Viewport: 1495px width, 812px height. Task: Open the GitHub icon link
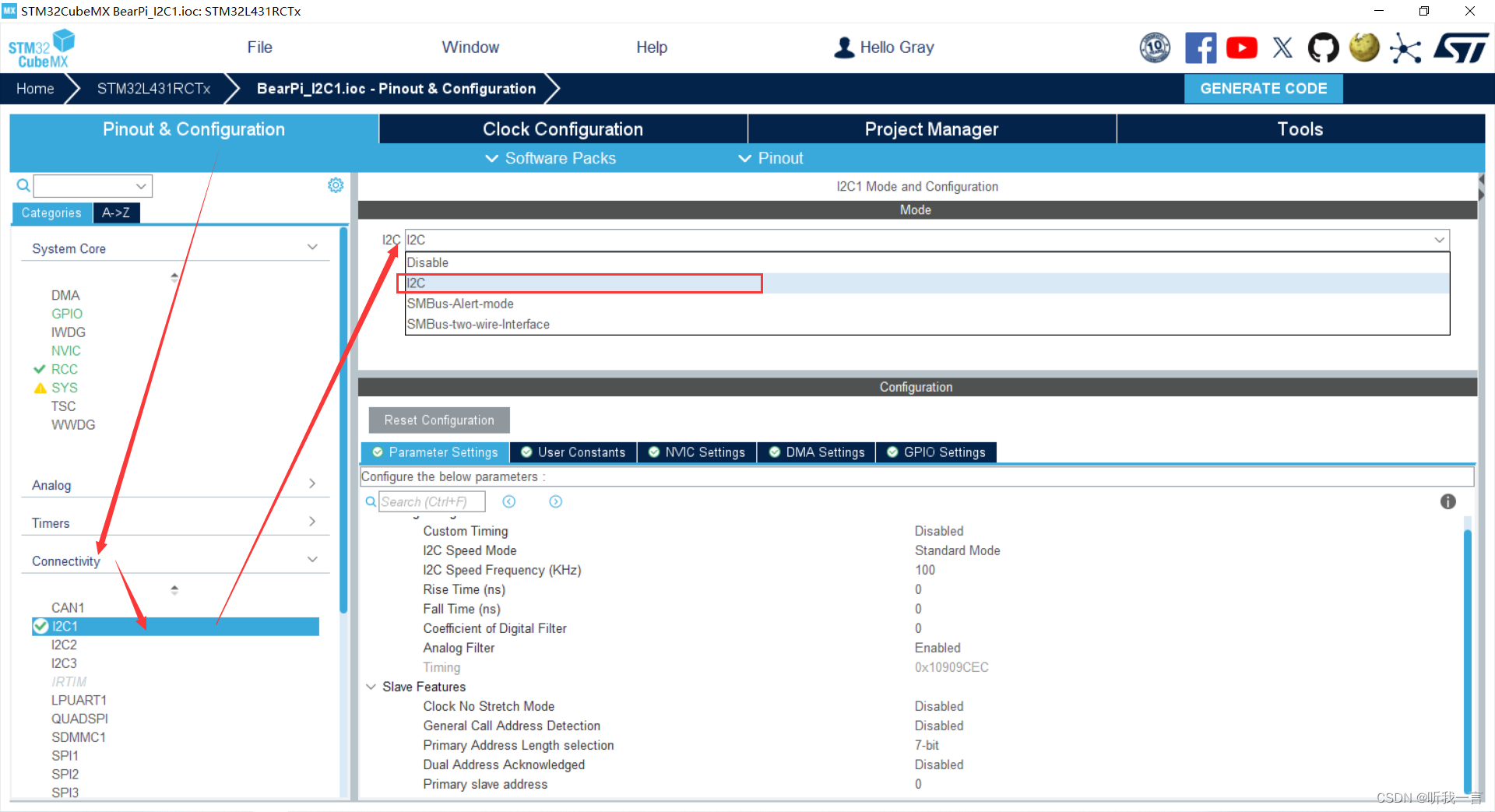pos(1323,47)
